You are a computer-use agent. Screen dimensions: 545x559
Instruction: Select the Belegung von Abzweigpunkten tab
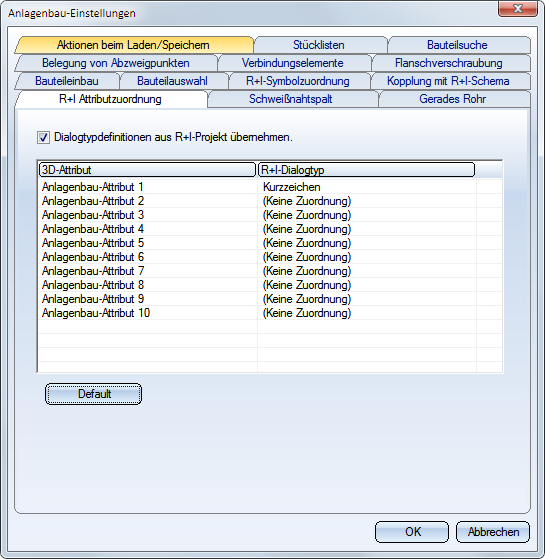coord(115,63)
